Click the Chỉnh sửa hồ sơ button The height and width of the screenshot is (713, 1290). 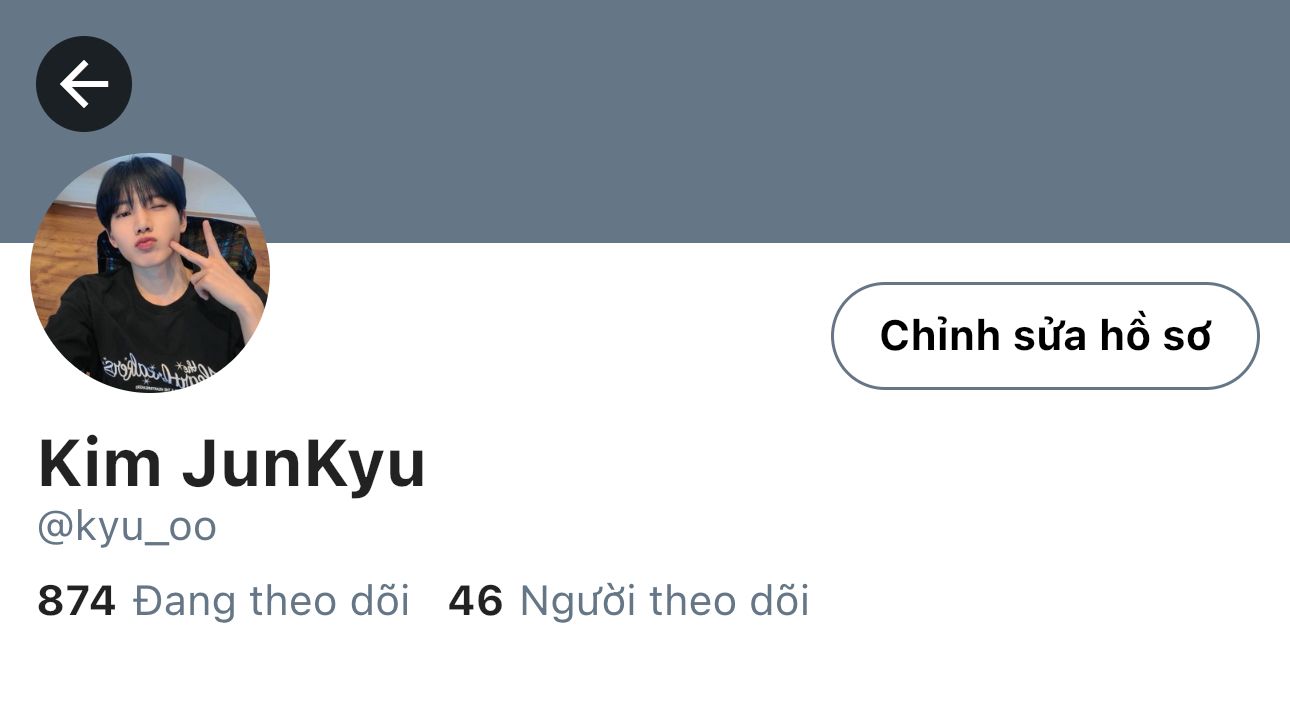[x=1045, y=336]
